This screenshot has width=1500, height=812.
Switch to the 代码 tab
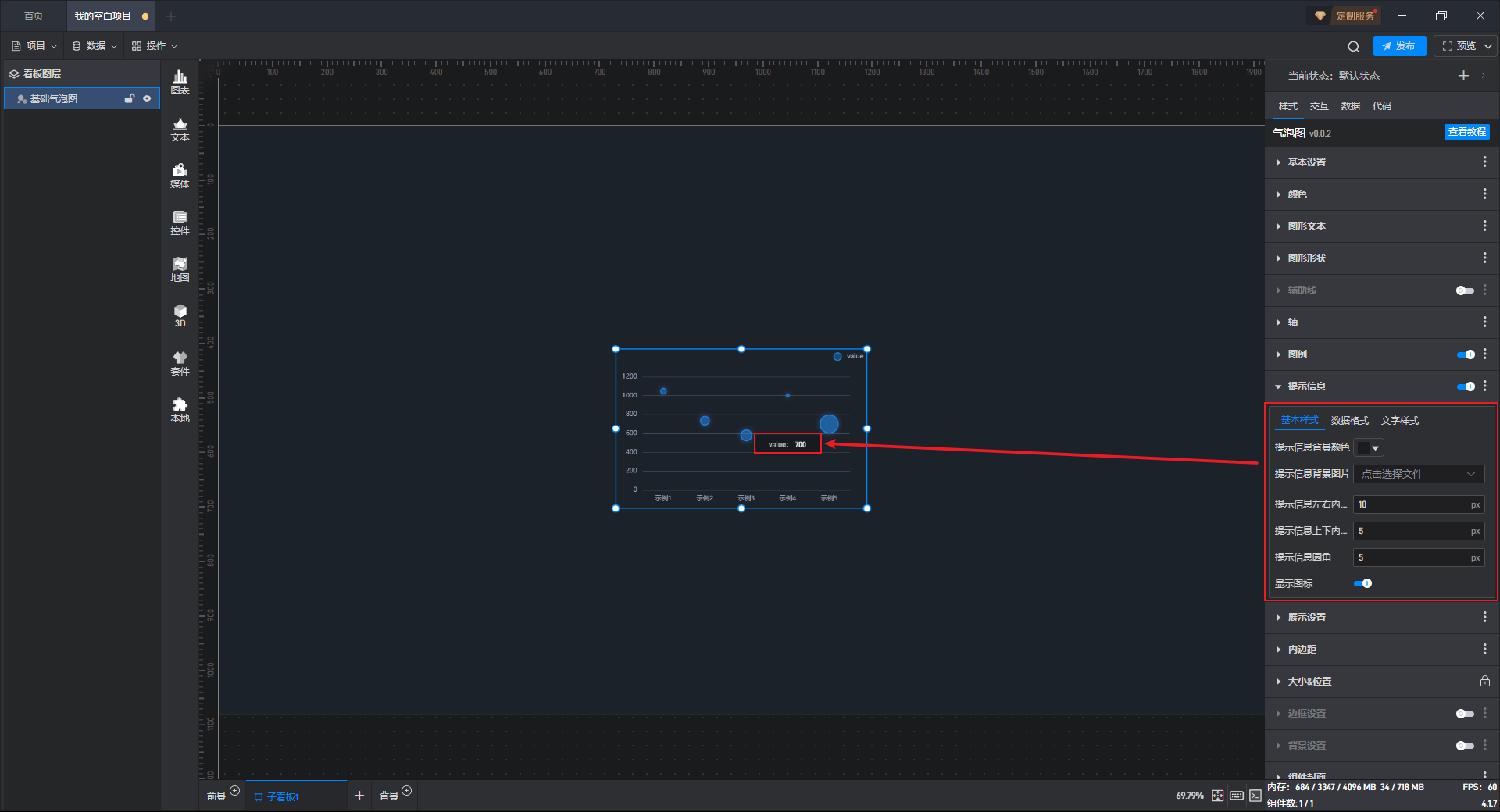1381,105
